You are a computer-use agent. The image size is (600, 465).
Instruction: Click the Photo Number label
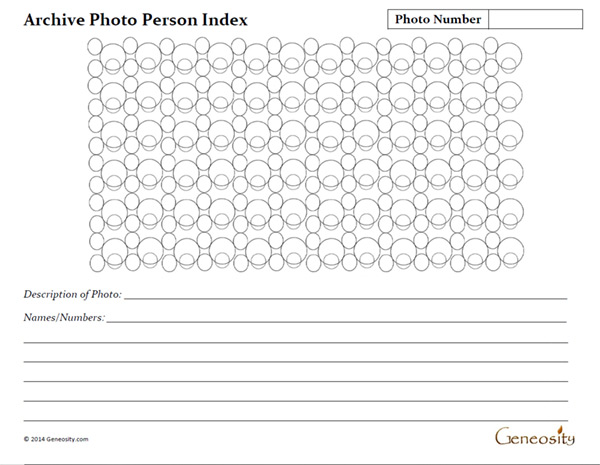tap(438, 19)
